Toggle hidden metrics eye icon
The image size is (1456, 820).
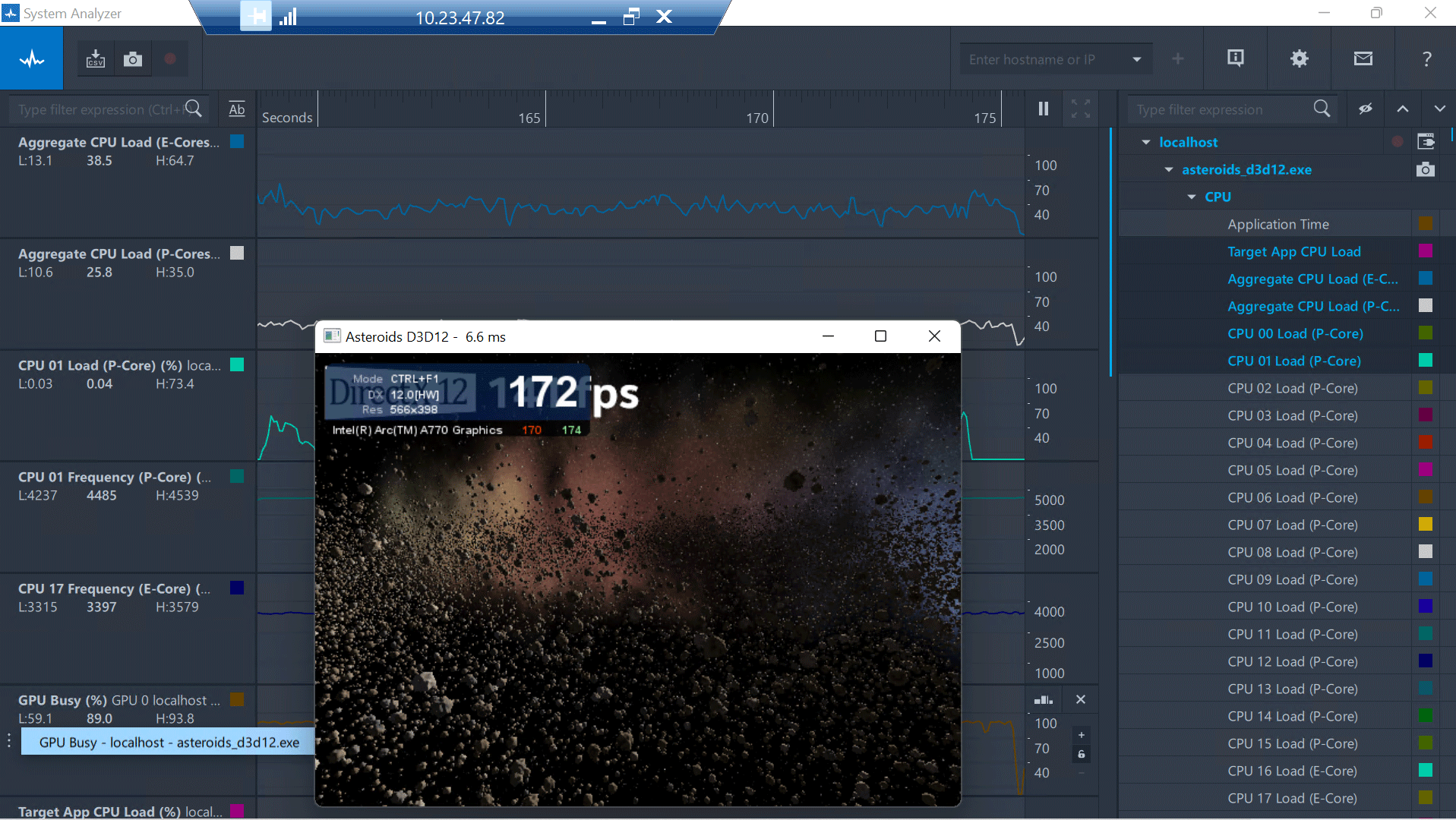(x=1366, y=109)
